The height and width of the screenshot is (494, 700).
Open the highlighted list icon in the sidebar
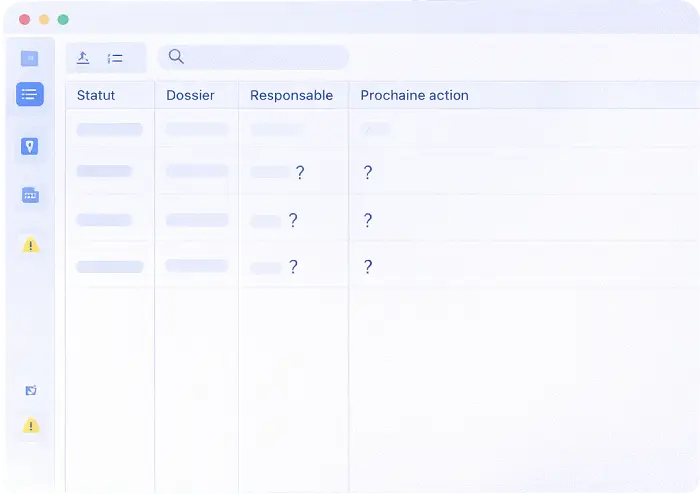click(x=29, y=94)
